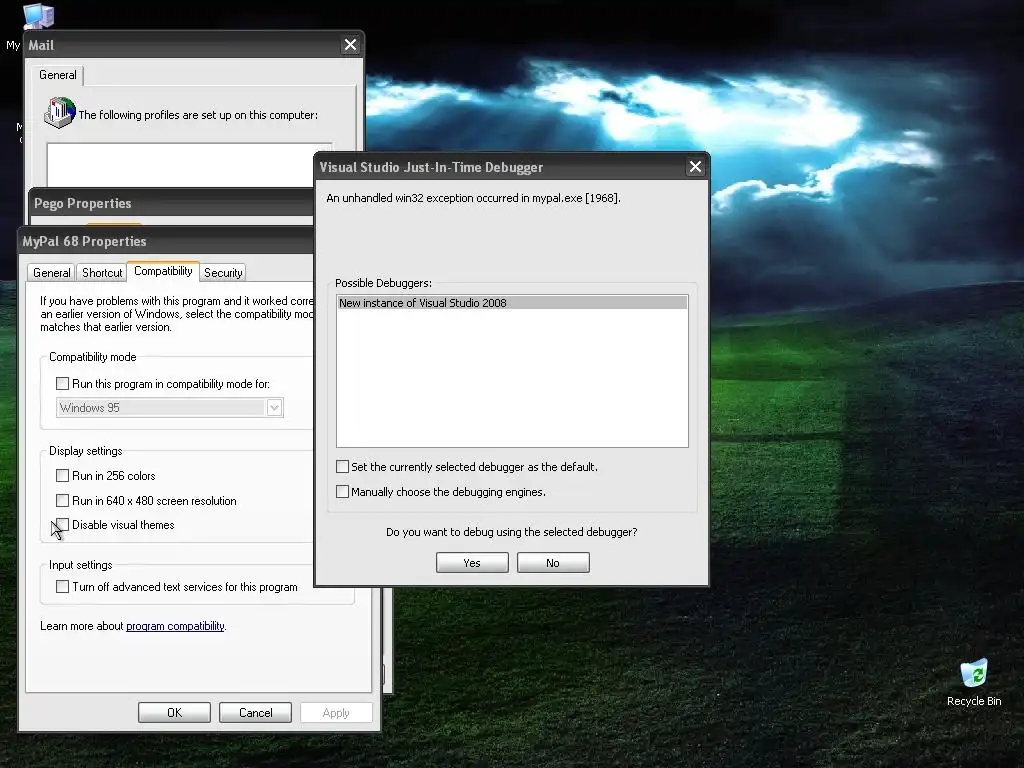Open the Windows 95 compatibility mode dropdown
The height and width of the screenshot is (768, 1024).
click(x=274, y=408)
